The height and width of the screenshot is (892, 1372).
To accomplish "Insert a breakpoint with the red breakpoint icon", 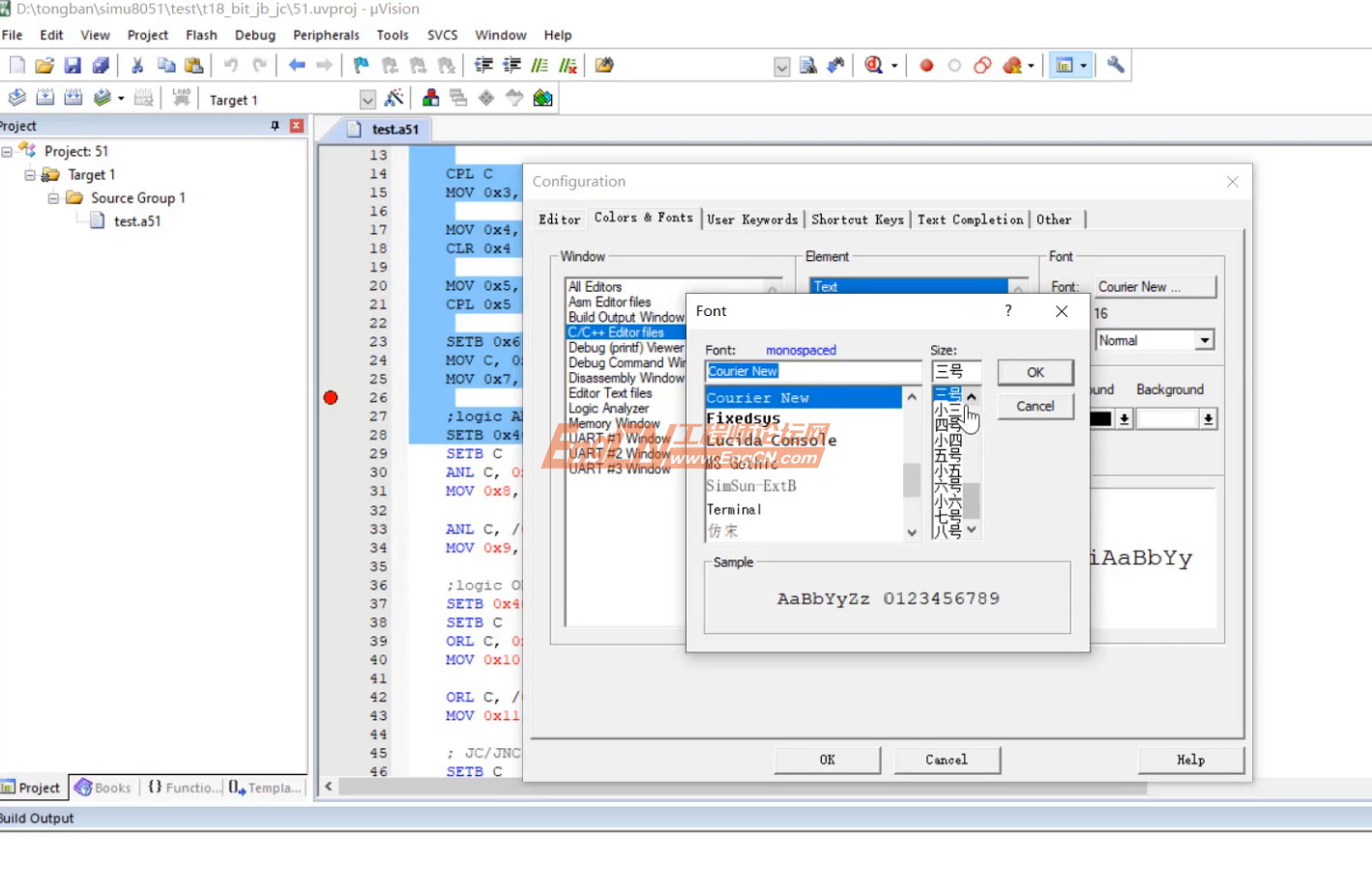I will [x=926, y=65].
